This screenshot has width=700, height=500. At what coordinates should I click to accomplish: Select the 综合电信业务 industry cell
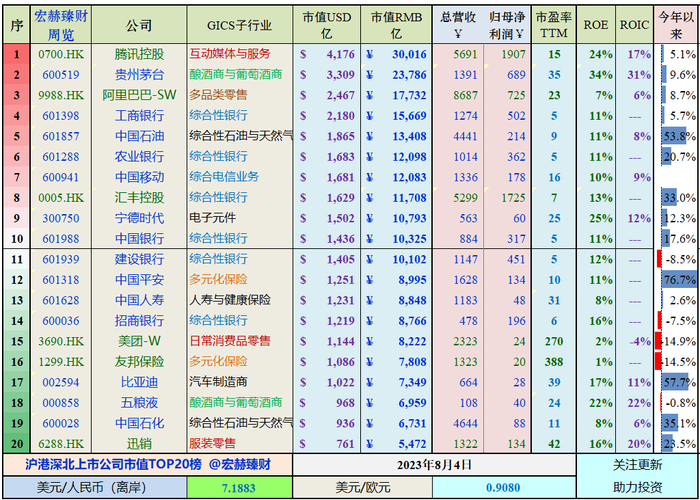(x=240, y=177)
